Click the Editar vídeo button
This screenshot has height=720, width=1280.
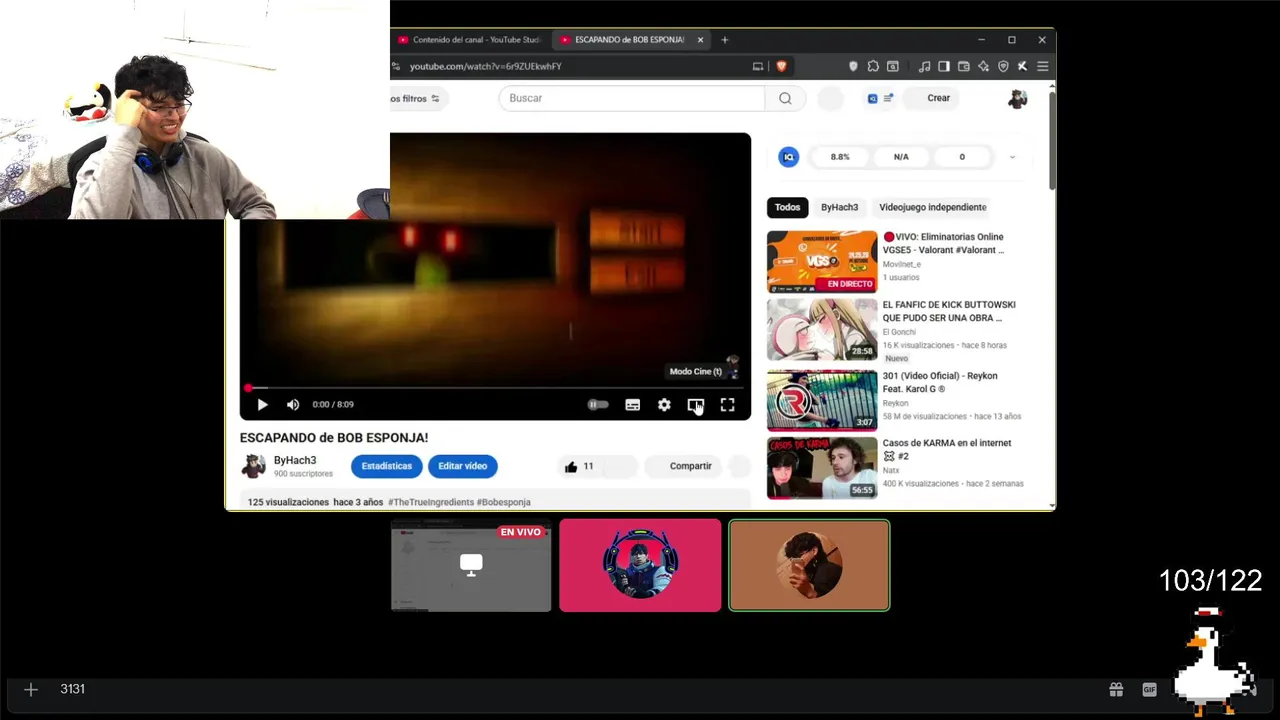click(x=462, y=466)
